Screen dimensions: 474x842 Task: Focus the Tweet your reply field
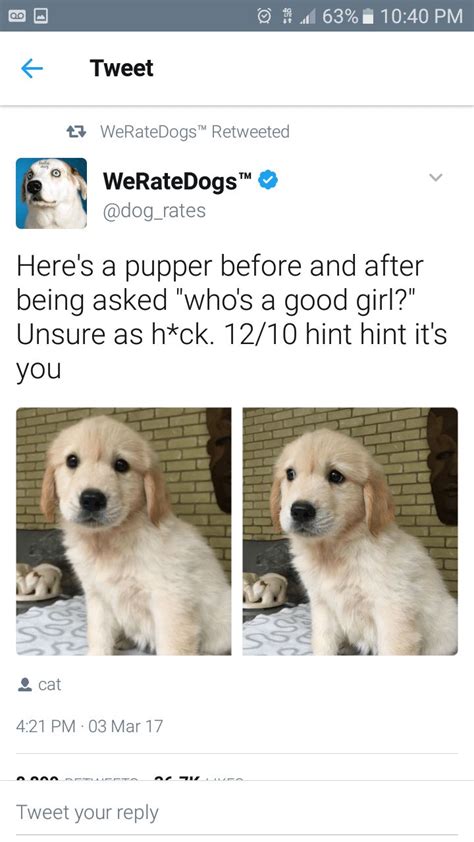coord(237,812)
